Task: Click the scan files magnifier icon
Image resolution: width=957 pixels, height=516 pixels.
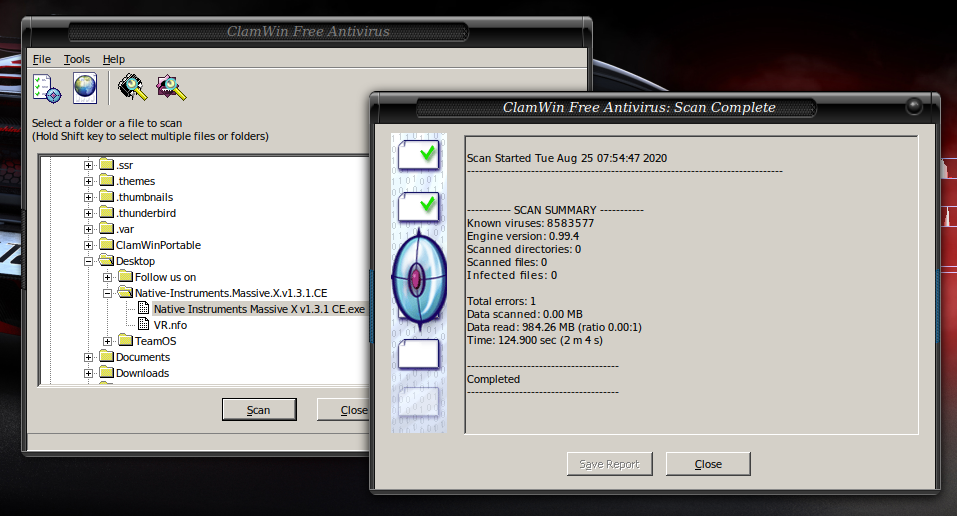Action: coord(172,87)
